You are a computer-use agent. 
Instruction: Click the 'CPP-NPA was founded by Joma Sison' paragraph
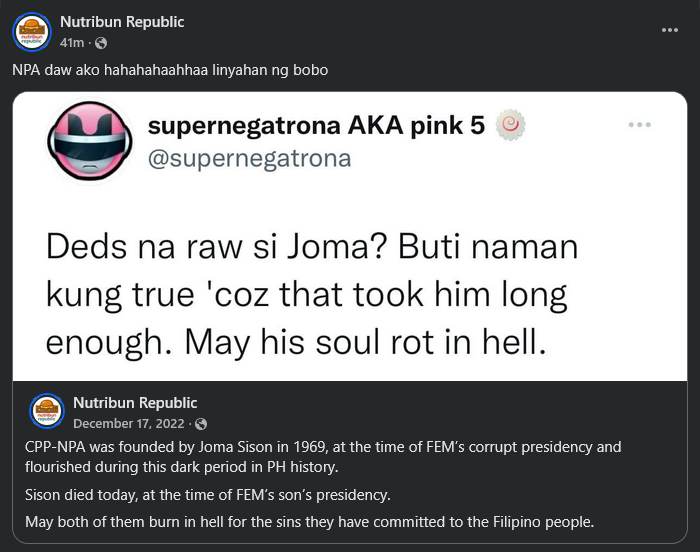322,455
